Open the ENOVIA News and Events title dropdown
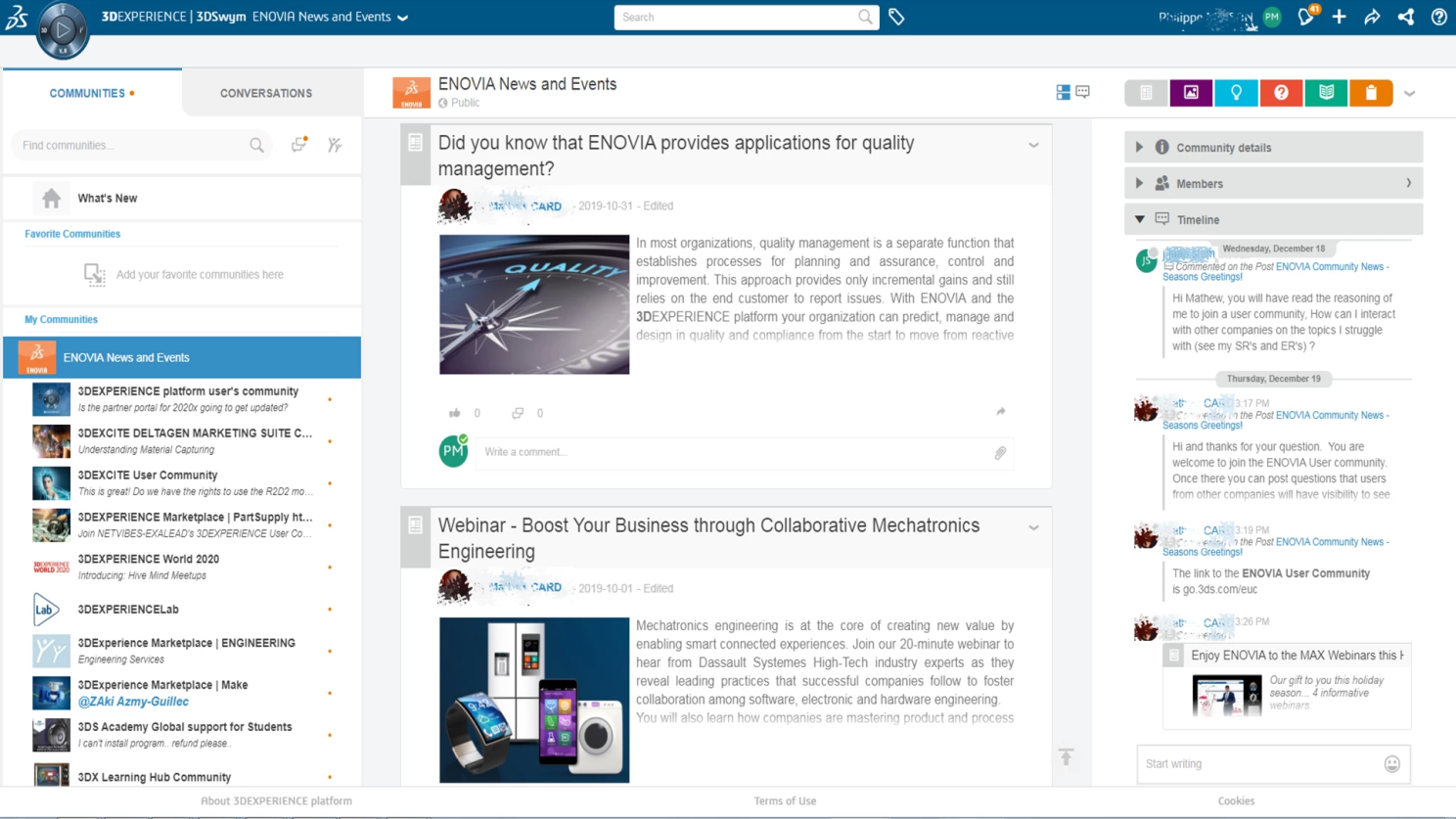Screen dimensions: 1456x819 click(403, 18)
